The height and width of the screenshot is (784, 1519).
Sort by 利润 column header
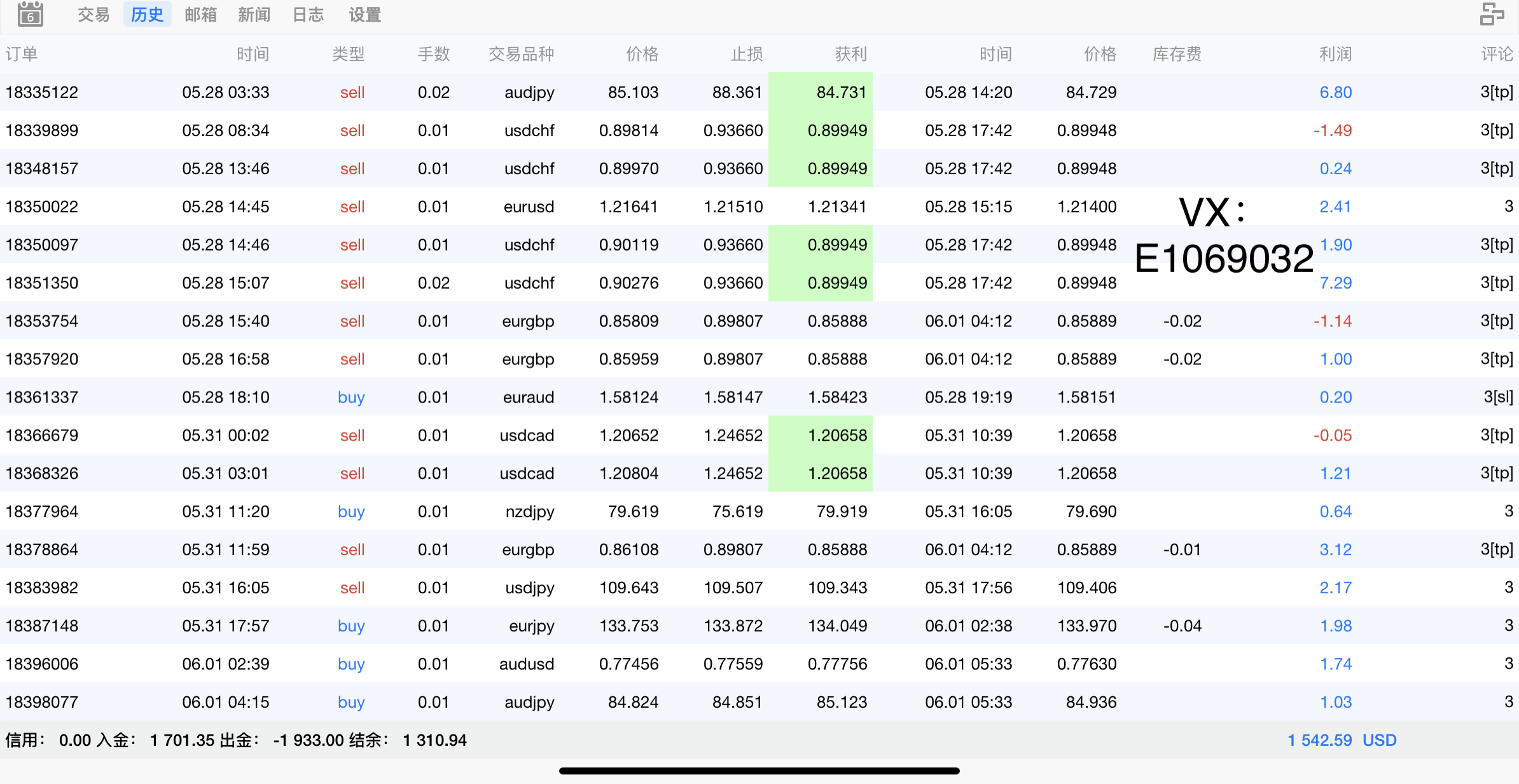point(1335,54)
